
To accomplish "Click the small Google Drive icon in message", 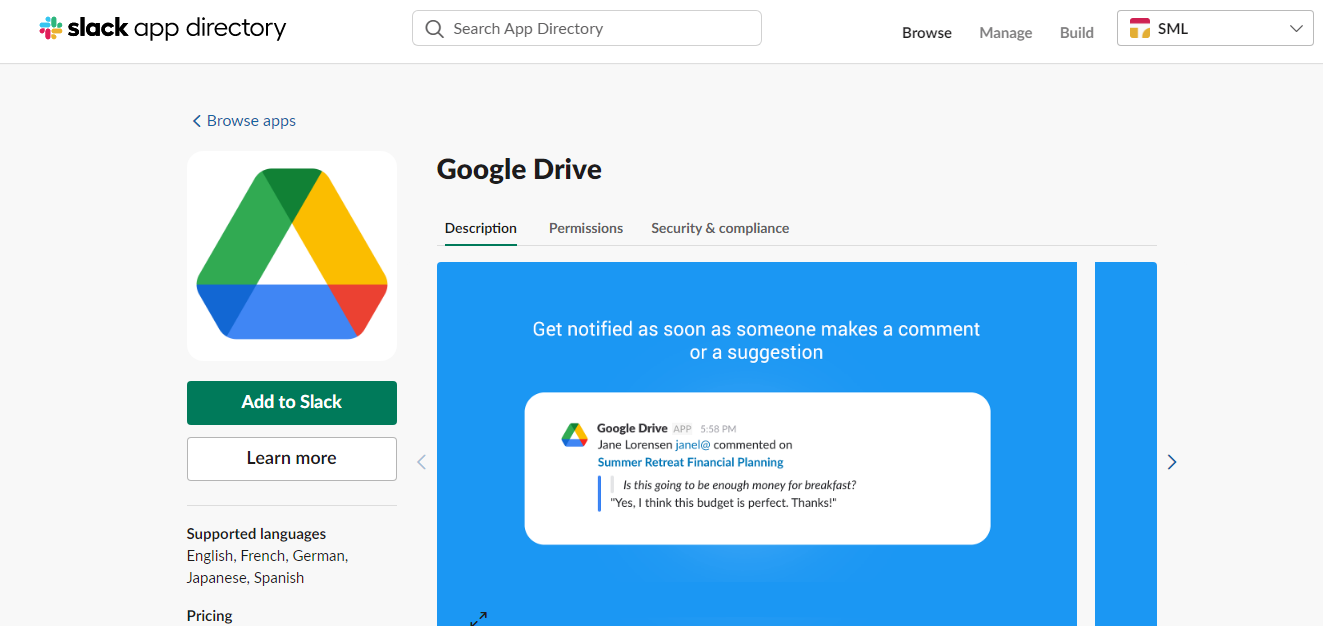I will 574,434.
